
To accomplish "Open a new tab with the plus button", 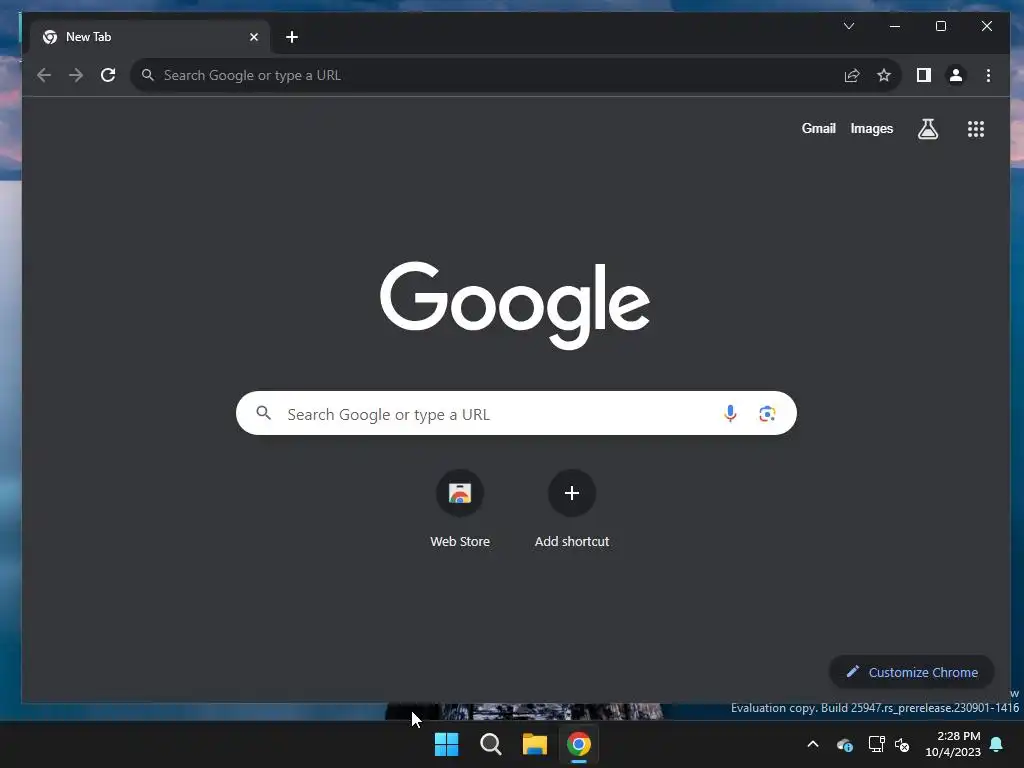I will point(292,37).
